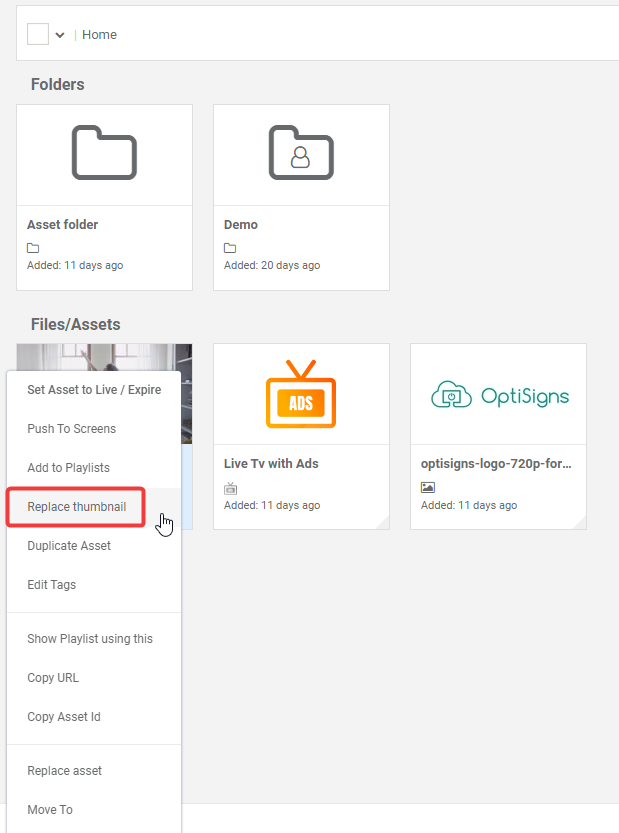
Task: Expand the selection dropdown arrow beside checkbox
Action: pos(60,35)
